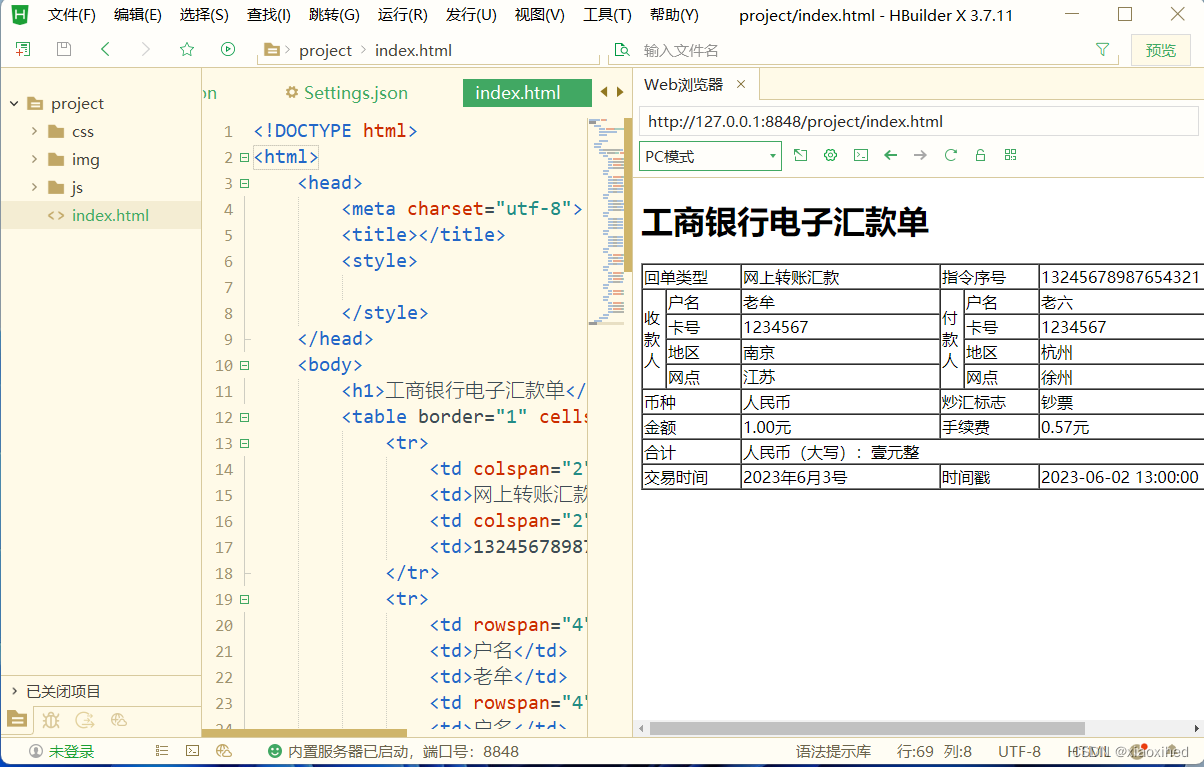Select the Web浏览器 tab
The width and height of the screenshot is (1204, 767).
point(683,85)
